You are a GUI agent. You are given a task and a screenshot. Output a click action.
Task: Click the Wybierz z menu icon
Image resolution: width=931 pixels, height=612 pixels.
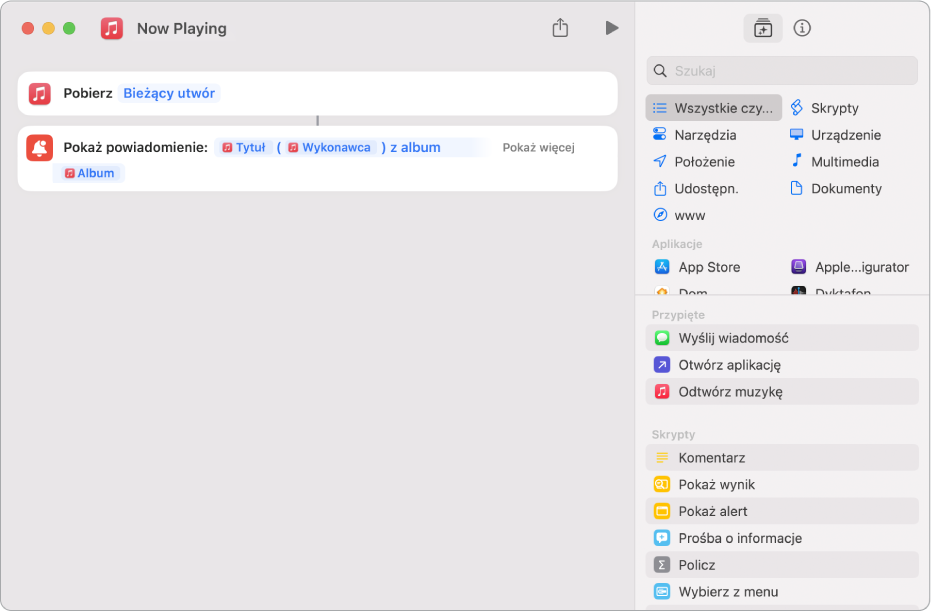click(x=662, y=592)
